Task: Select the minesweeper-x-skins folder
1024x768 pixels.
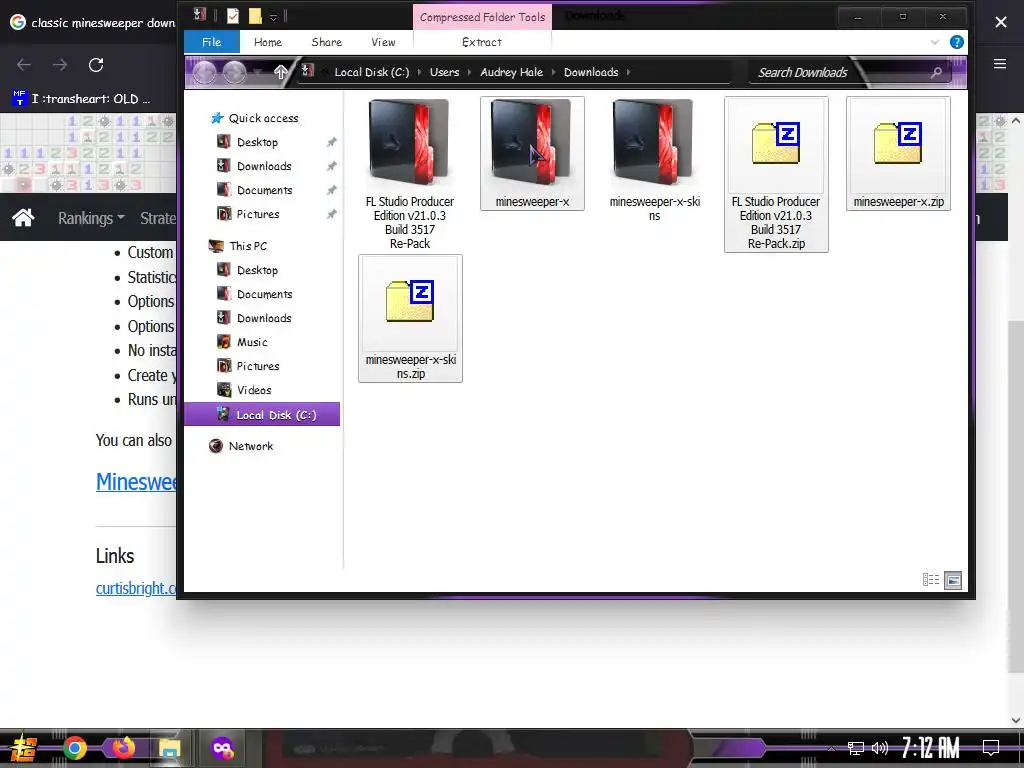Action: point(654,161)
